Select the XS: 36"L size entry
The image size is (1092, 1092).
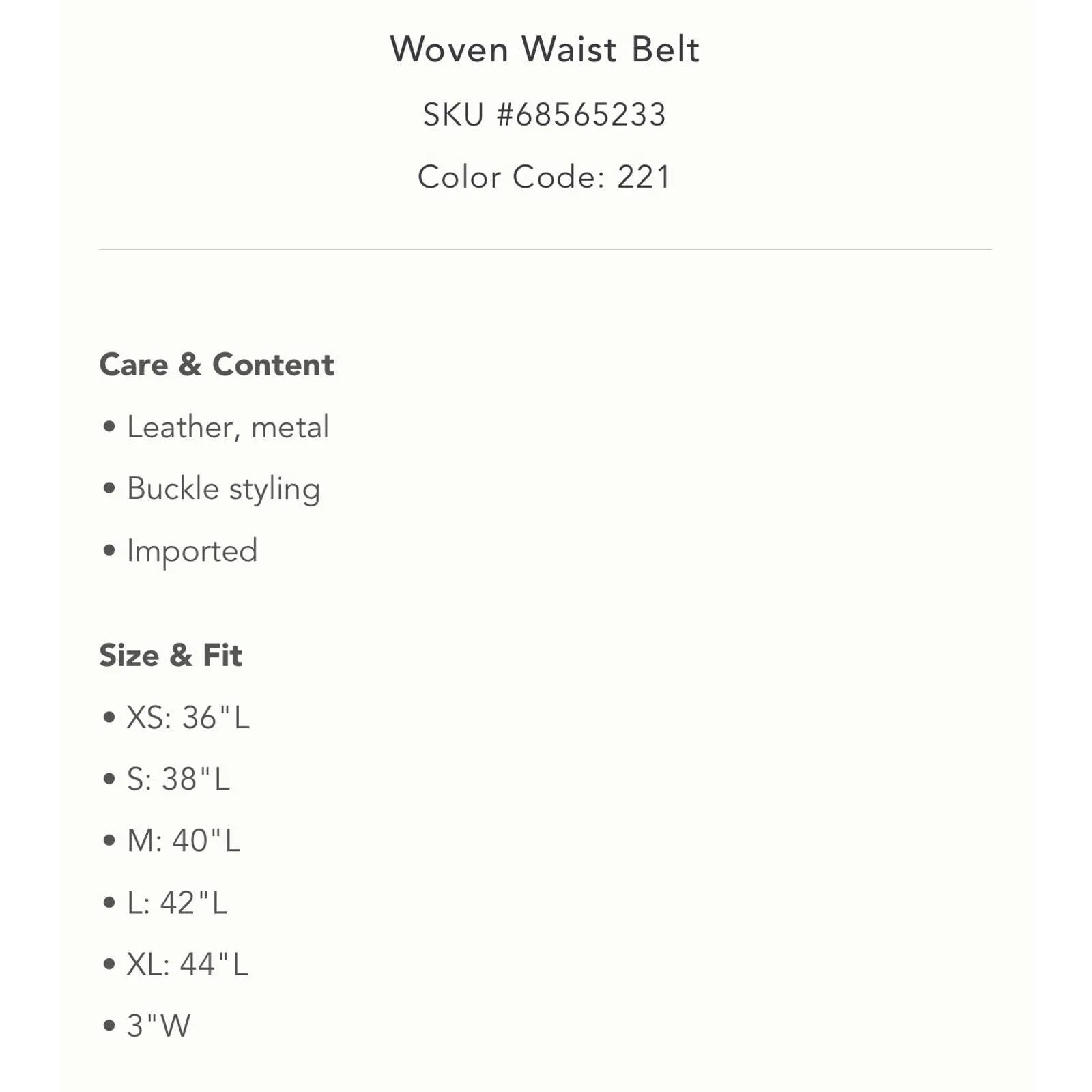click(x=188, y=717)
